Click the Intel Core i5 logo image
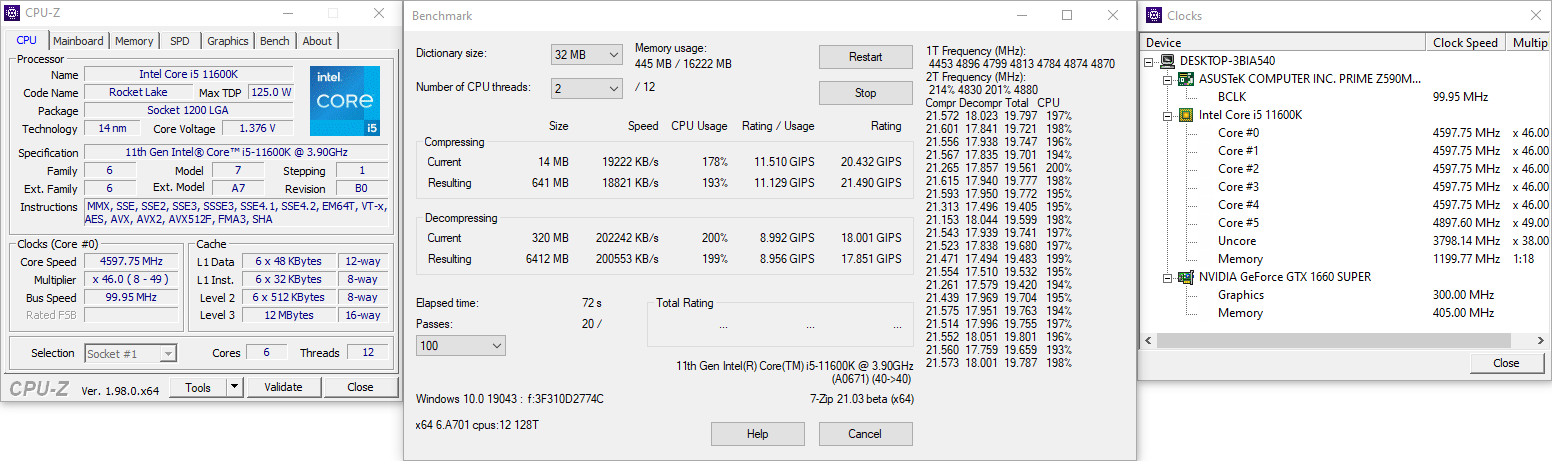The image size is (1552, 461). [x=344, y=101]
